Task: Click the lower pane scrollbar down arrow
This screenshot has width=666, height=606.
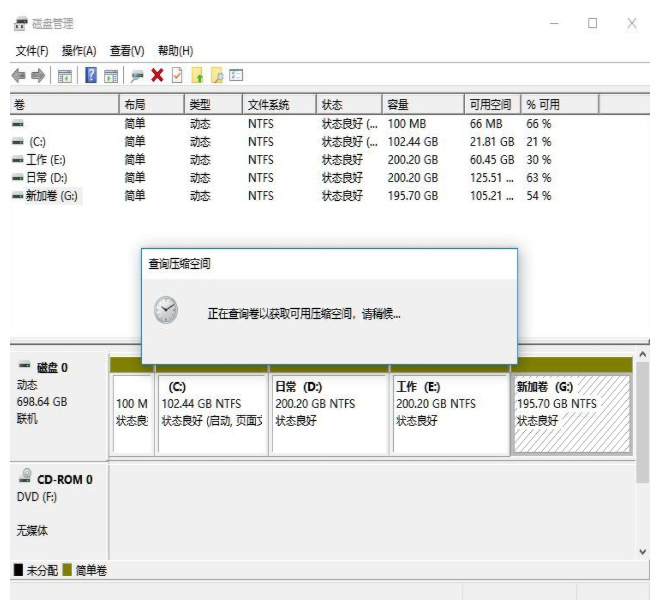Action: pyautogui.click(x=643, y=551)
